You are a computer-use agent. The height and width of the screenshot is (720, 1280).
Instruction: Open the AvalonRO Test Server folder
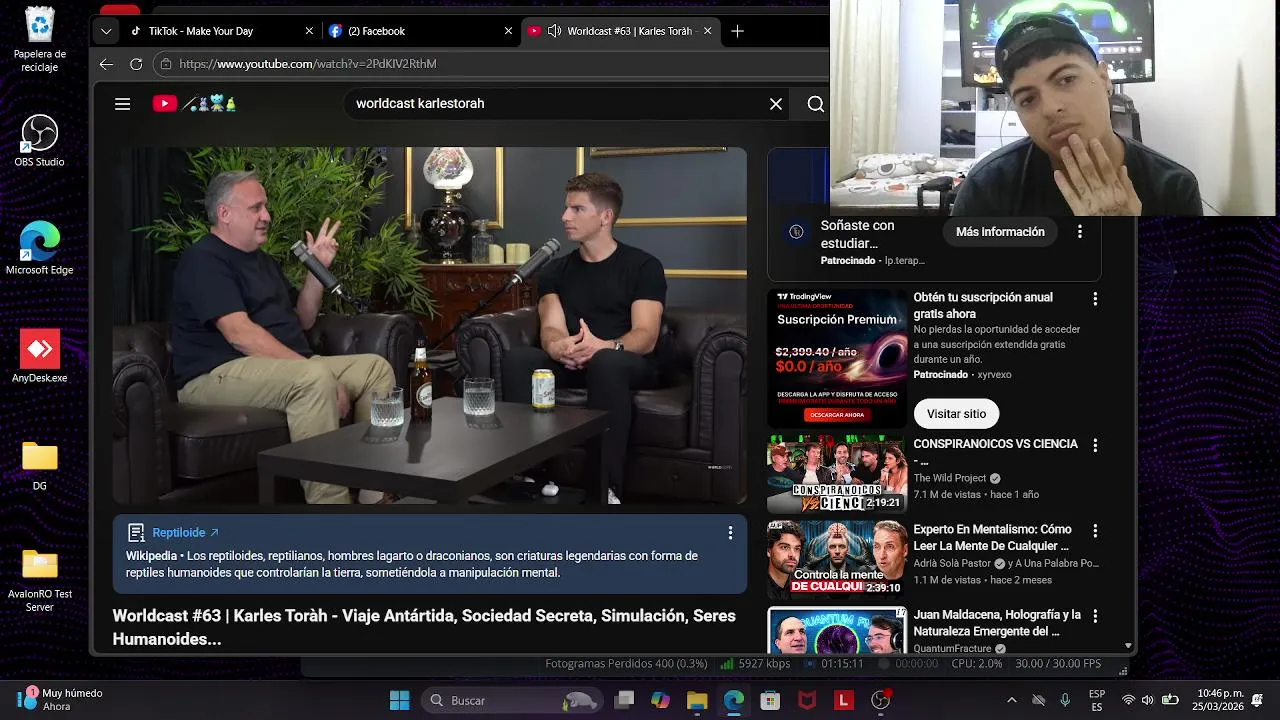tap(40, 581)
